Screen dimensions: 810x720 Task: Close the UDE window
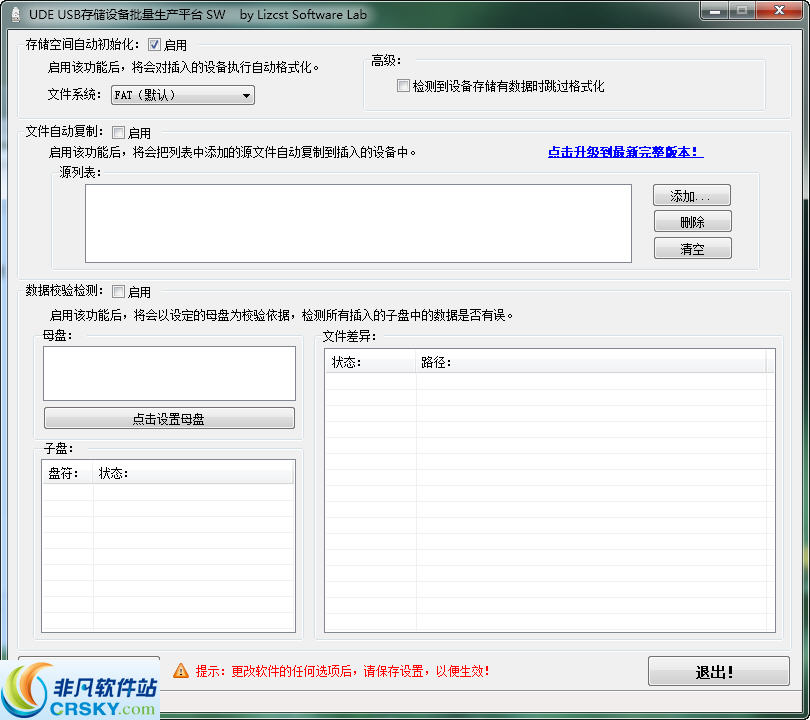click(x=780, y=11)
